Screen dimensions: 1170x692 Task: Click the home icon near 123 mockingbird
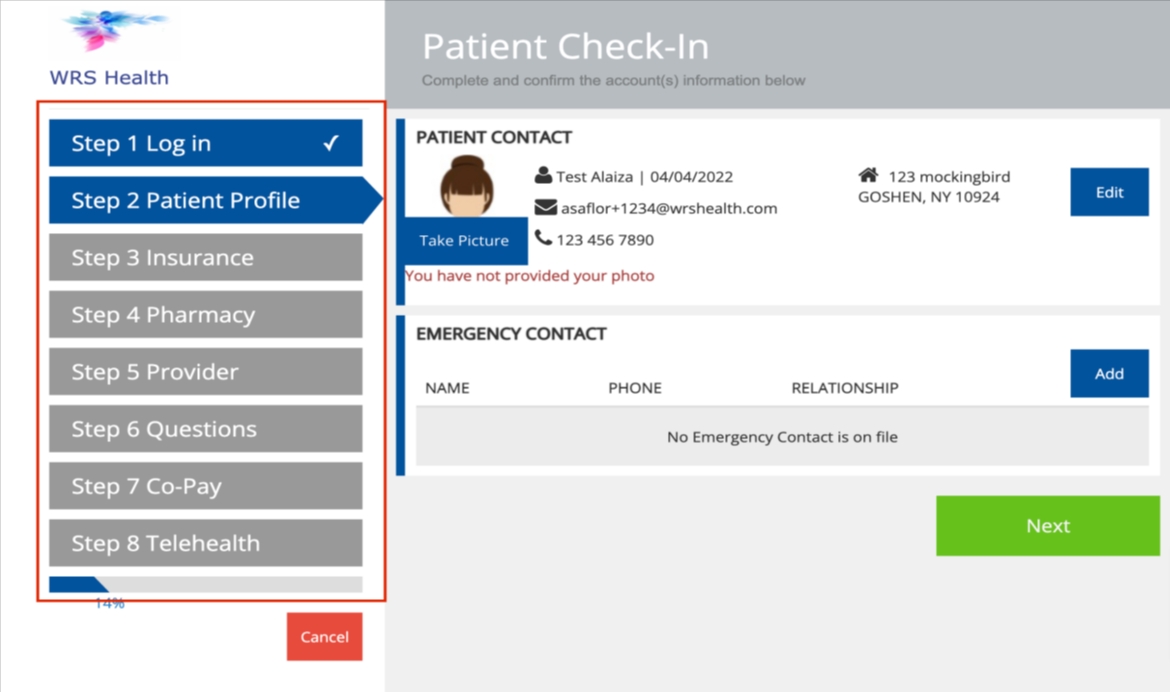coord(869,173)
